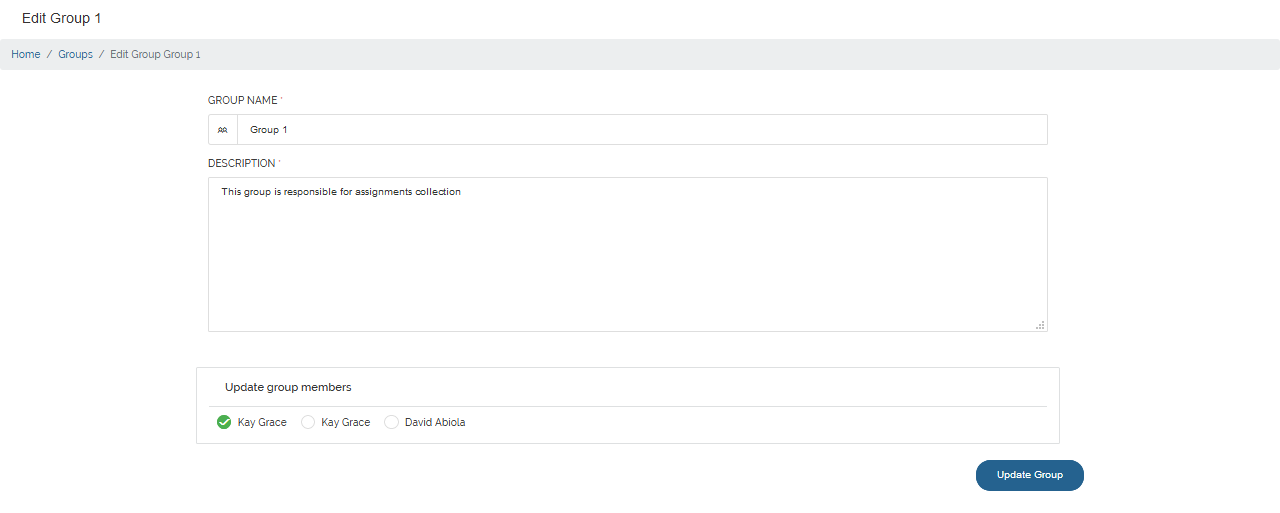Click the group people icon beside name field
Viewport: 1280px width, 513px height.
pos(223,130)
